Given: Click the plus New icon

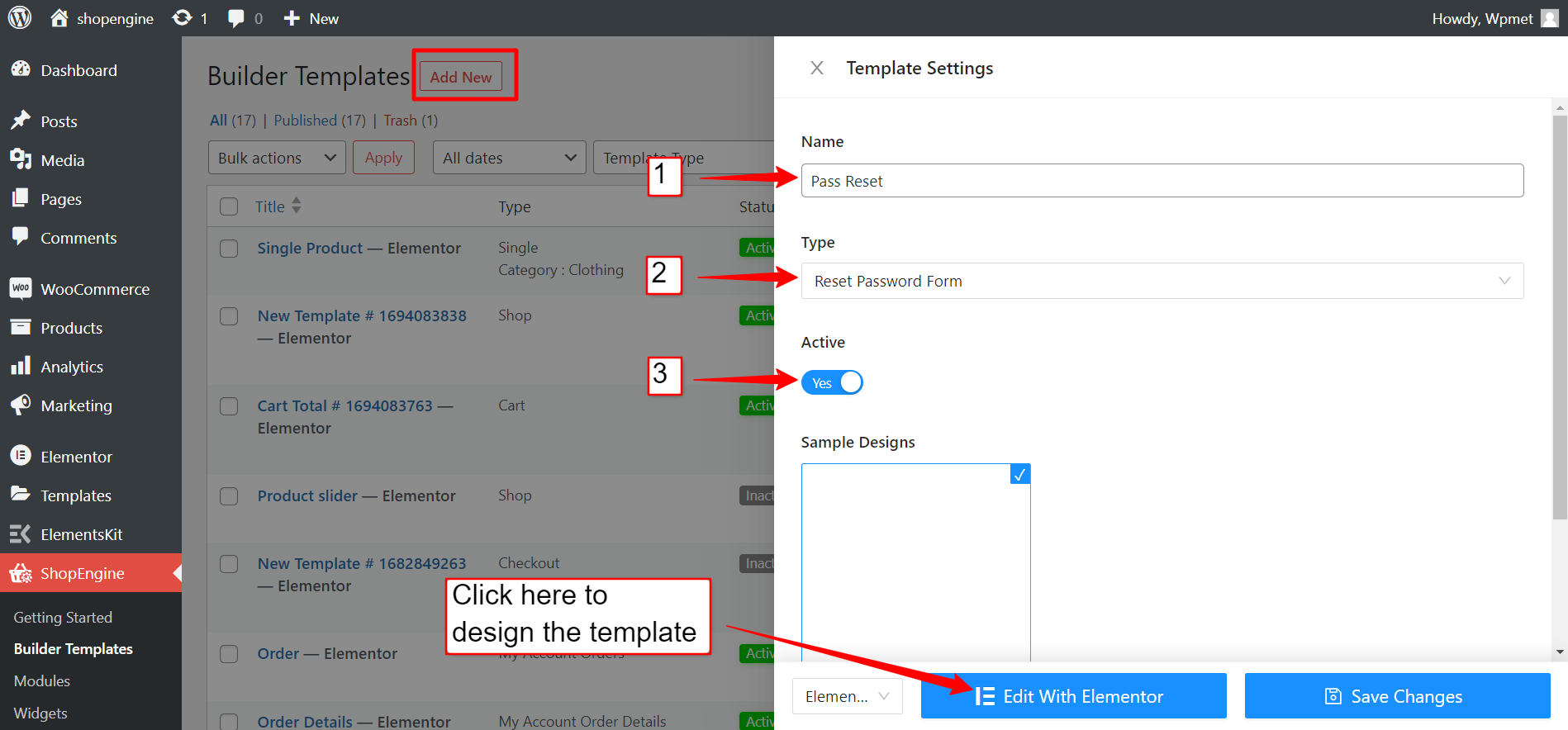Looking at the screenshot, I should 292,18.
